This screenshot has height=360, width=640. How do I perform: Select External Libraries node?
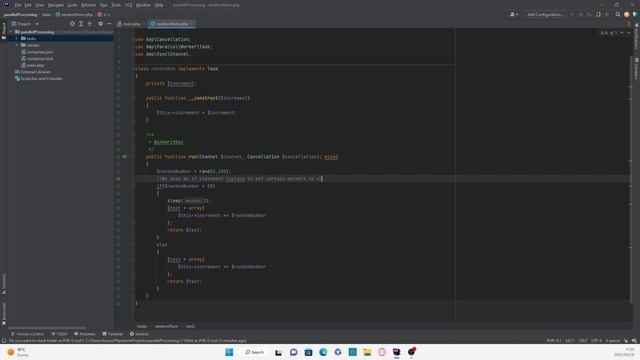pyautogui.click(x=33, y=72)
